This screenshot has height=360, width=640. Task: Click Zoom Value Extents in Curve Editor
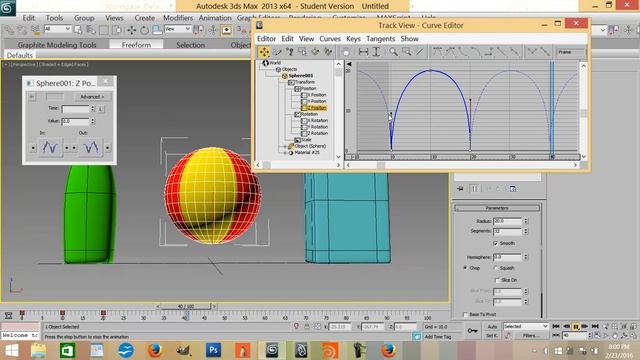376,52
